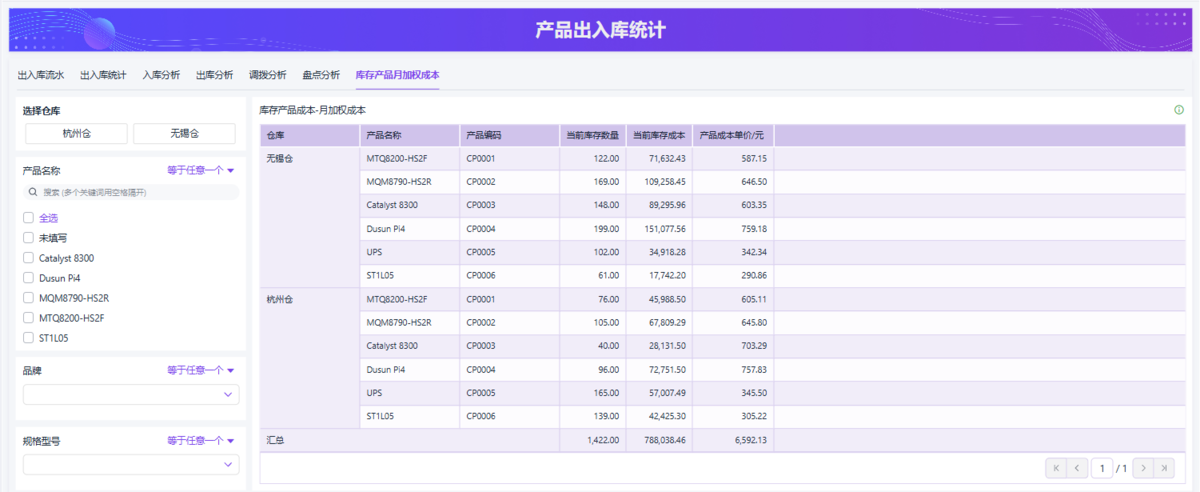Open the 品牌 brand dropdown box

(130, 395)
